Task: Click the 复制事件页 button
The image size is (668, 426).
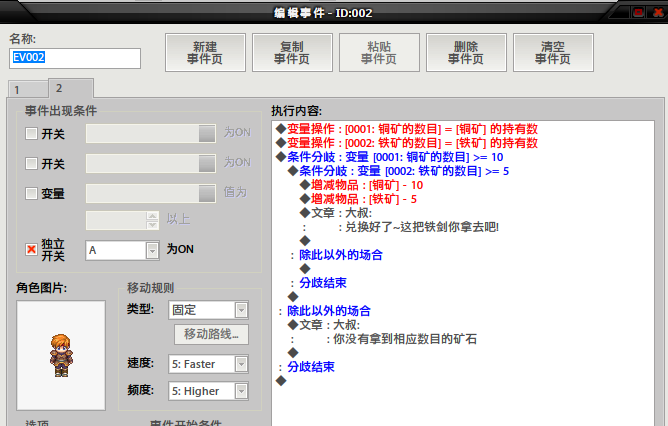Action: [x=292, y=53]
